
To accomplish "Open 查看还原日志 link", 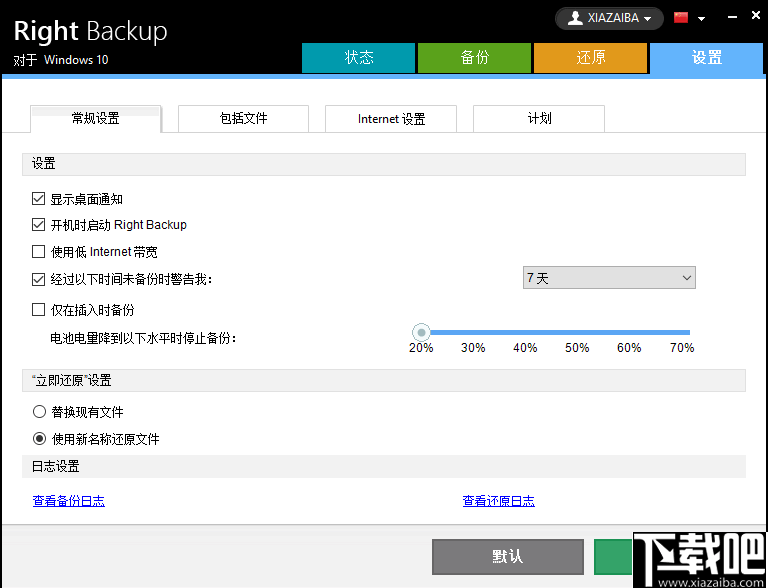I will (x=499, y=501).
